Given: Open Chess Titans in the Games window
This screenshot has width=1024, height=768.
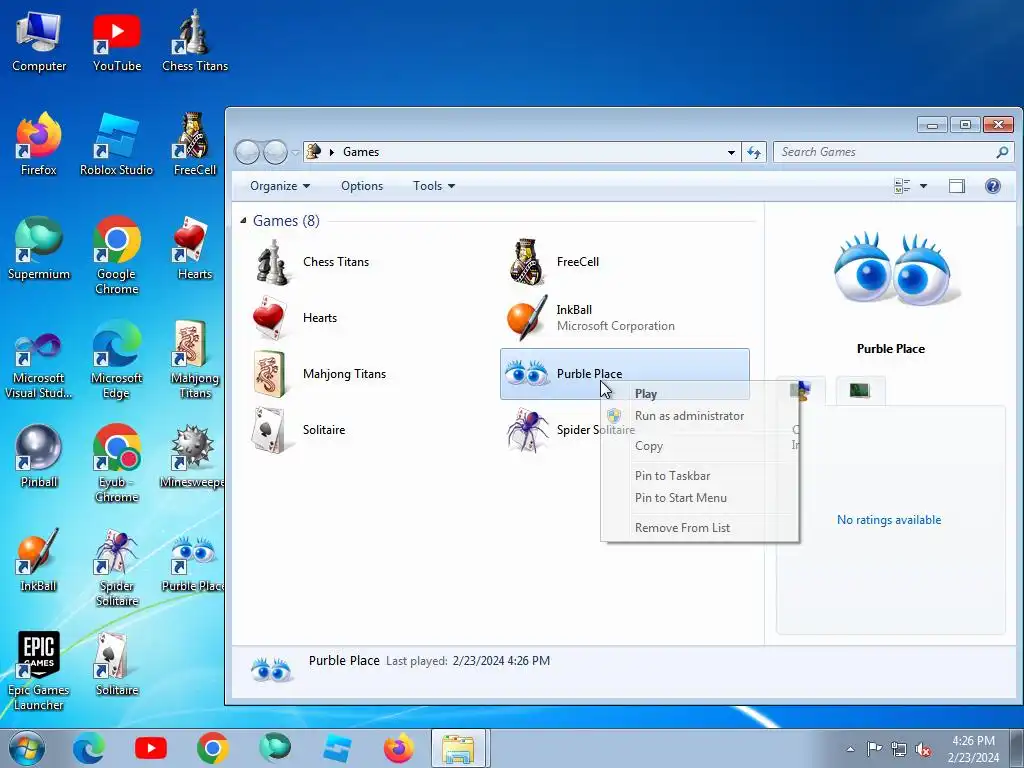Looking at the screenshot, I should [x=312, y=261].
